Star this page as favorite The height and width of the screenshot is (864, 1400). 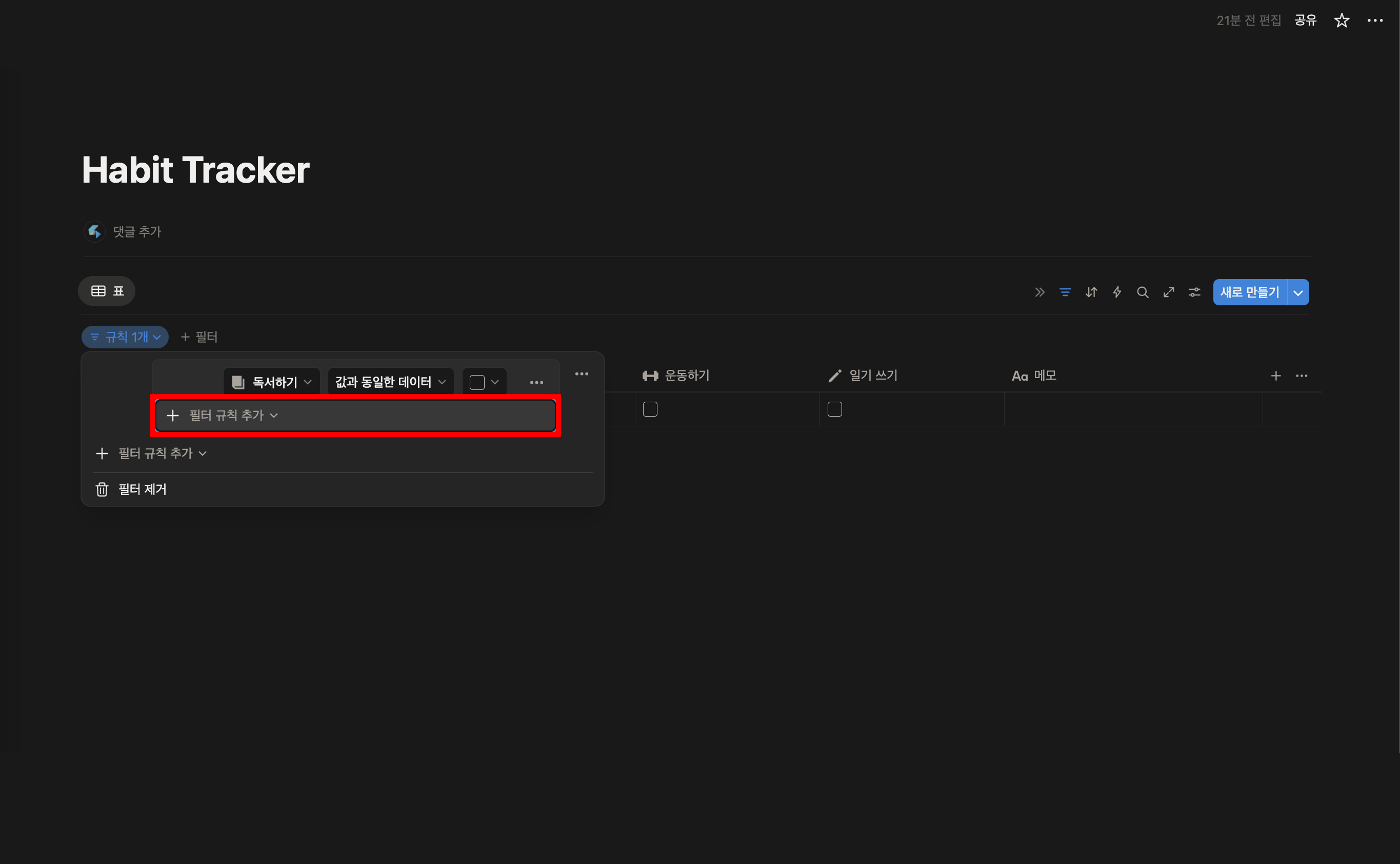1341,21
